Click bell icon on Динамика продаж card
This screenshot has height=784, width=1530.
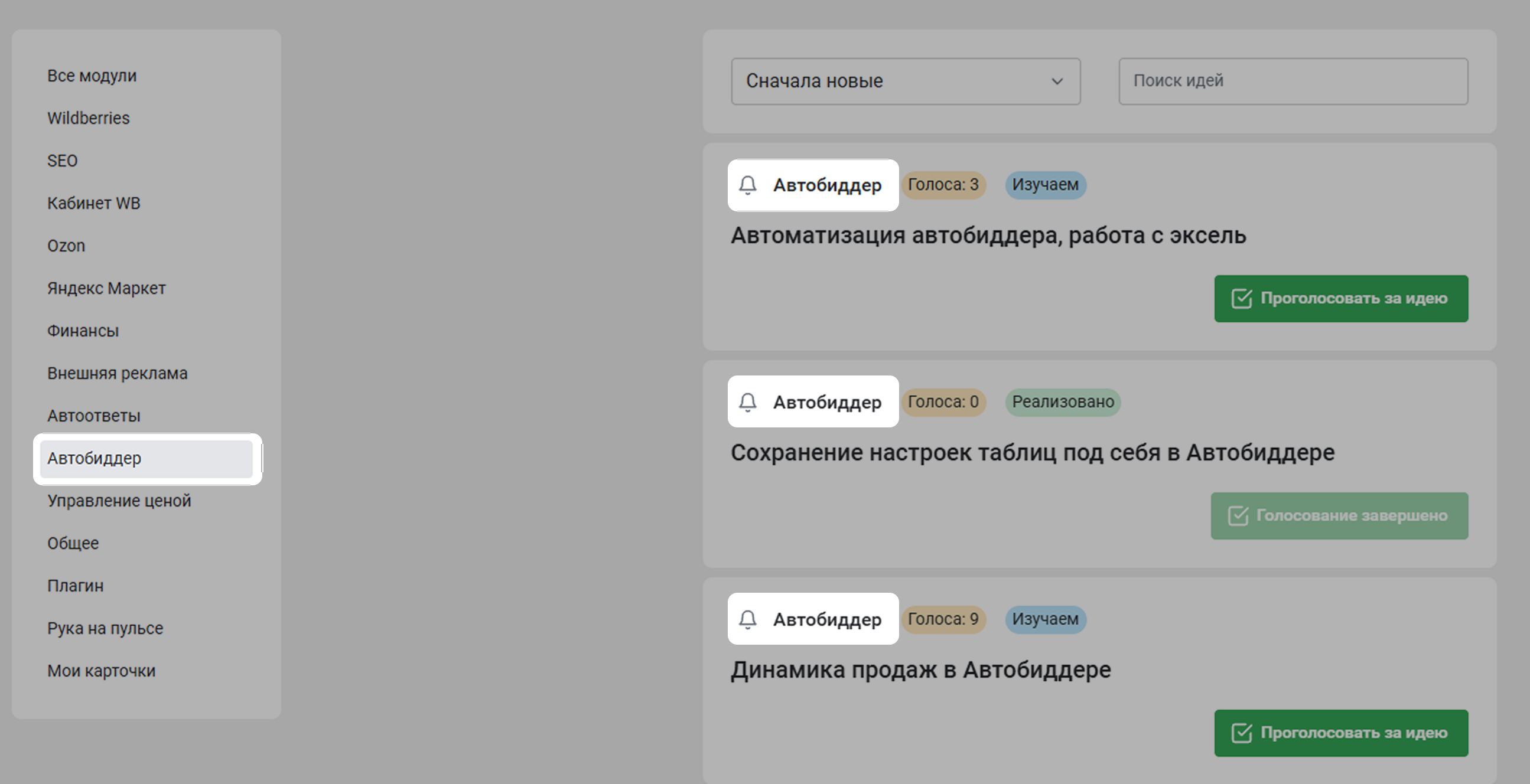748,620
